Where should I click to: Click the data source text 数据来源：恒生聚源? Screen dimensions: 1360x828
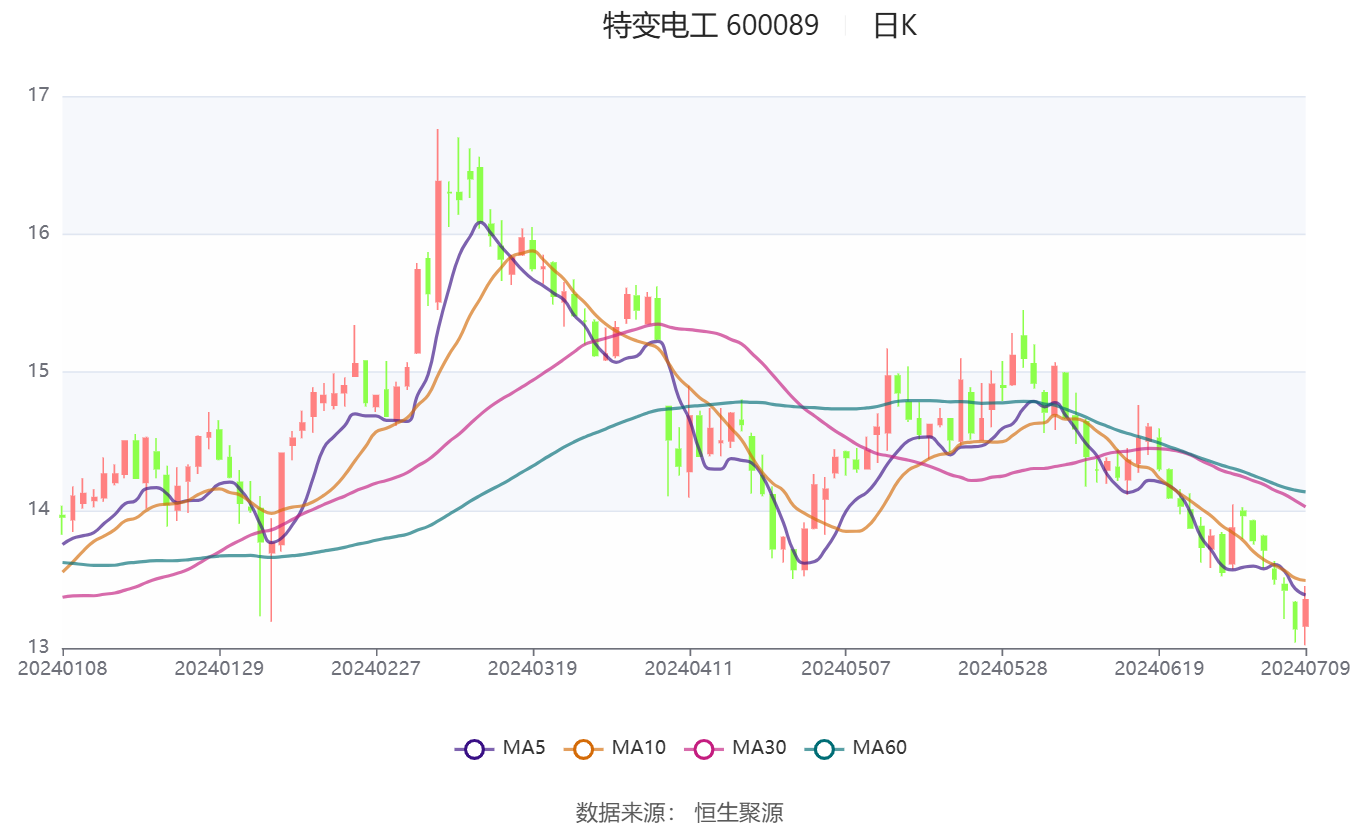tap(679, 812)
